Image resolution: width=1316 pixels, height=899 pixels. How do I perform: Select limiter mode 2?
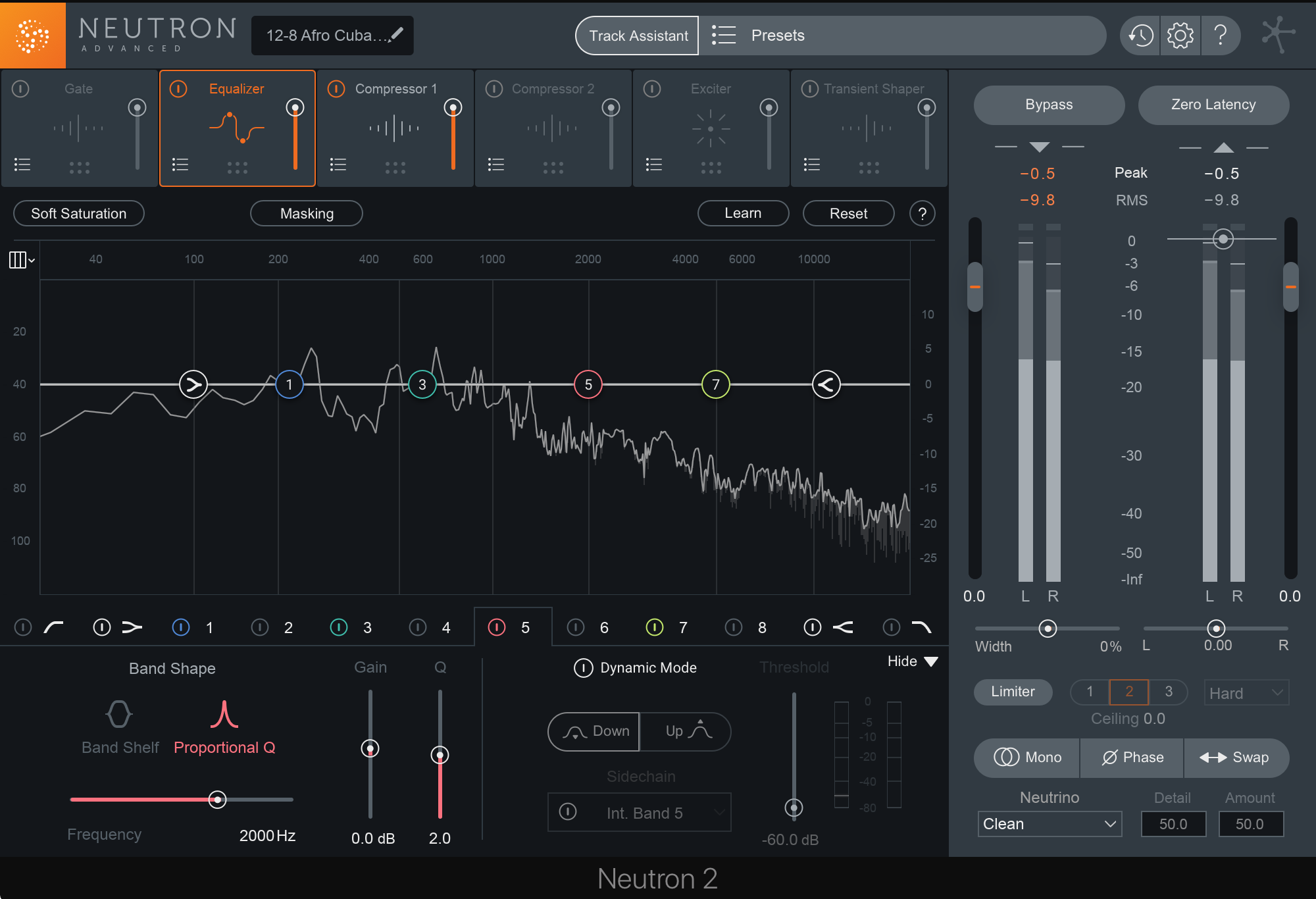tap(1129, 692)
